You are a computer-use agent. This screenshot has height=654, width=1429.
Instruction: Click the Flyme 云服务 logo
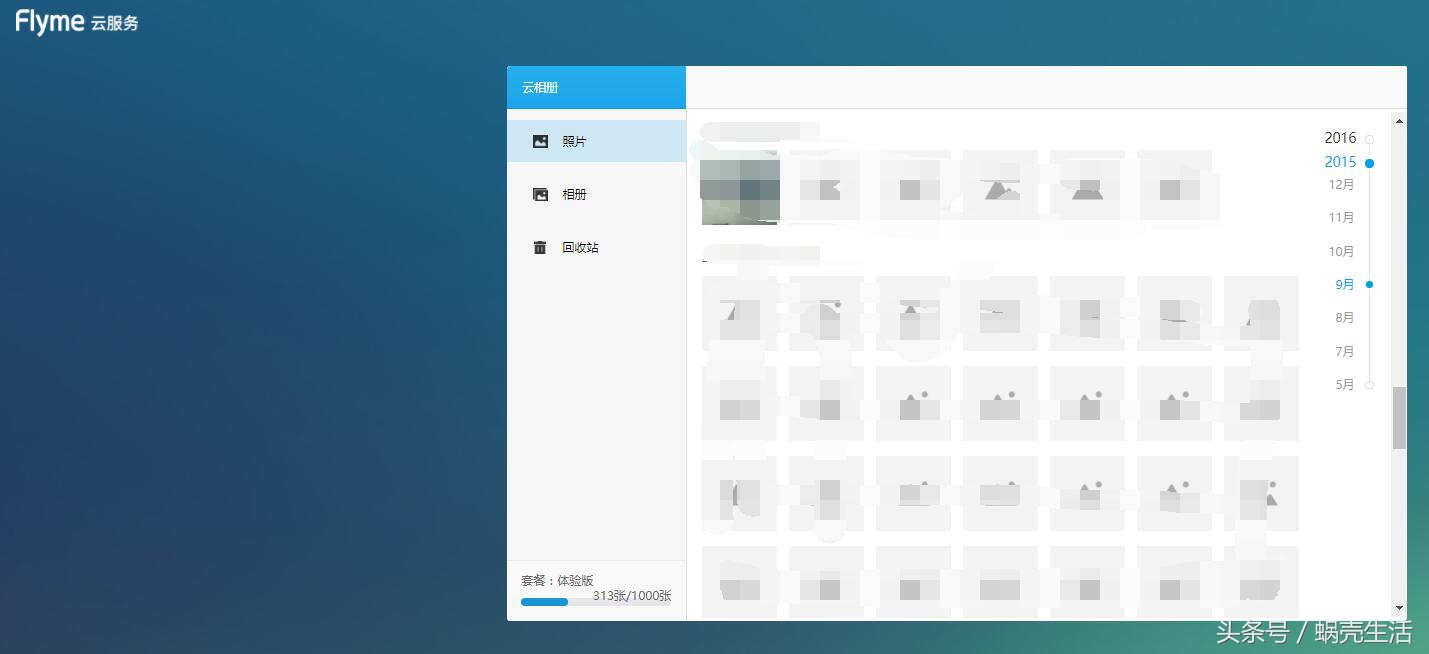(x=77, y=22)
